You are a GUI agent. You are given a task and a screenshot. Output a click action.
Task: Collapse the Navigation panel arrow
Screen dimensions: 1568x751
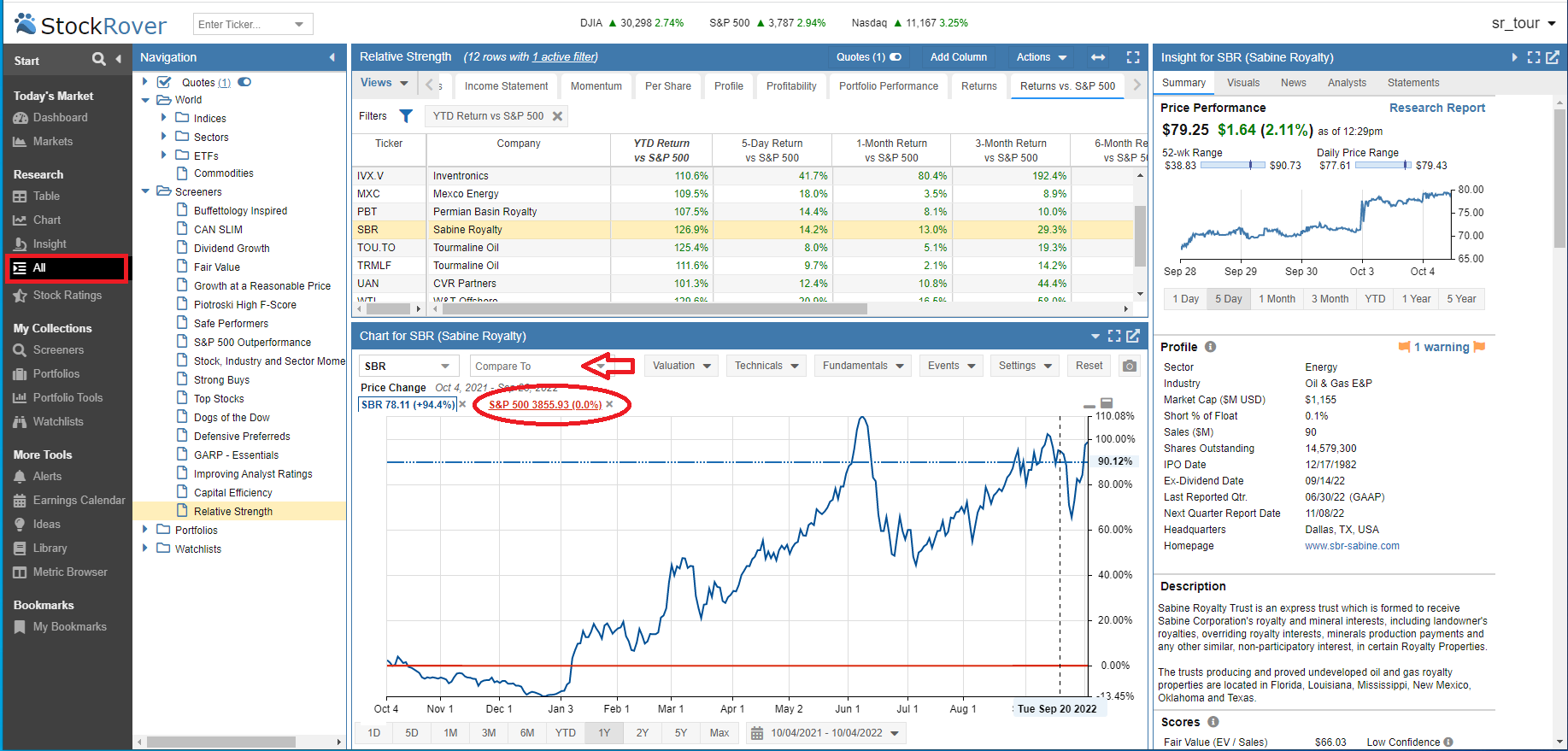[x=332, y=57]
